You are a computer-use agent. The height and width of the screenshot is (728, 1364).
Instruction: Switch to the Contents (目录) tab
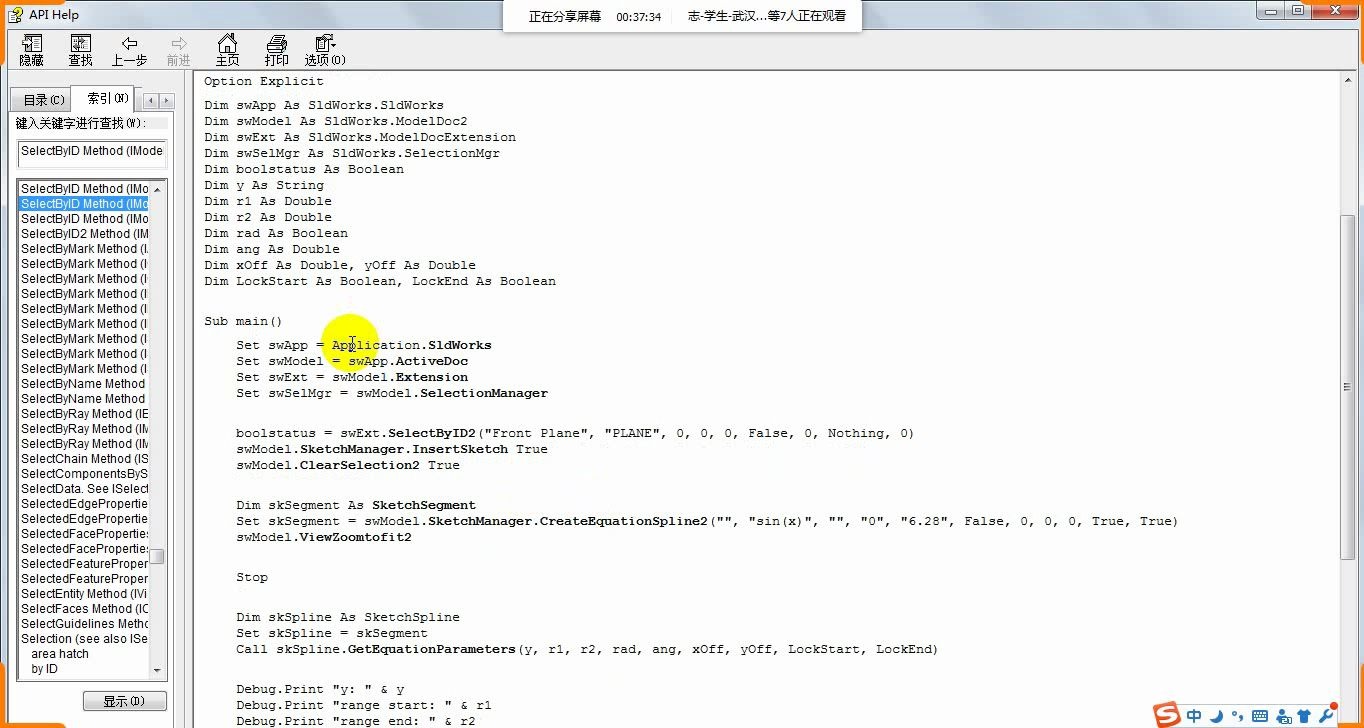[43, 100]
